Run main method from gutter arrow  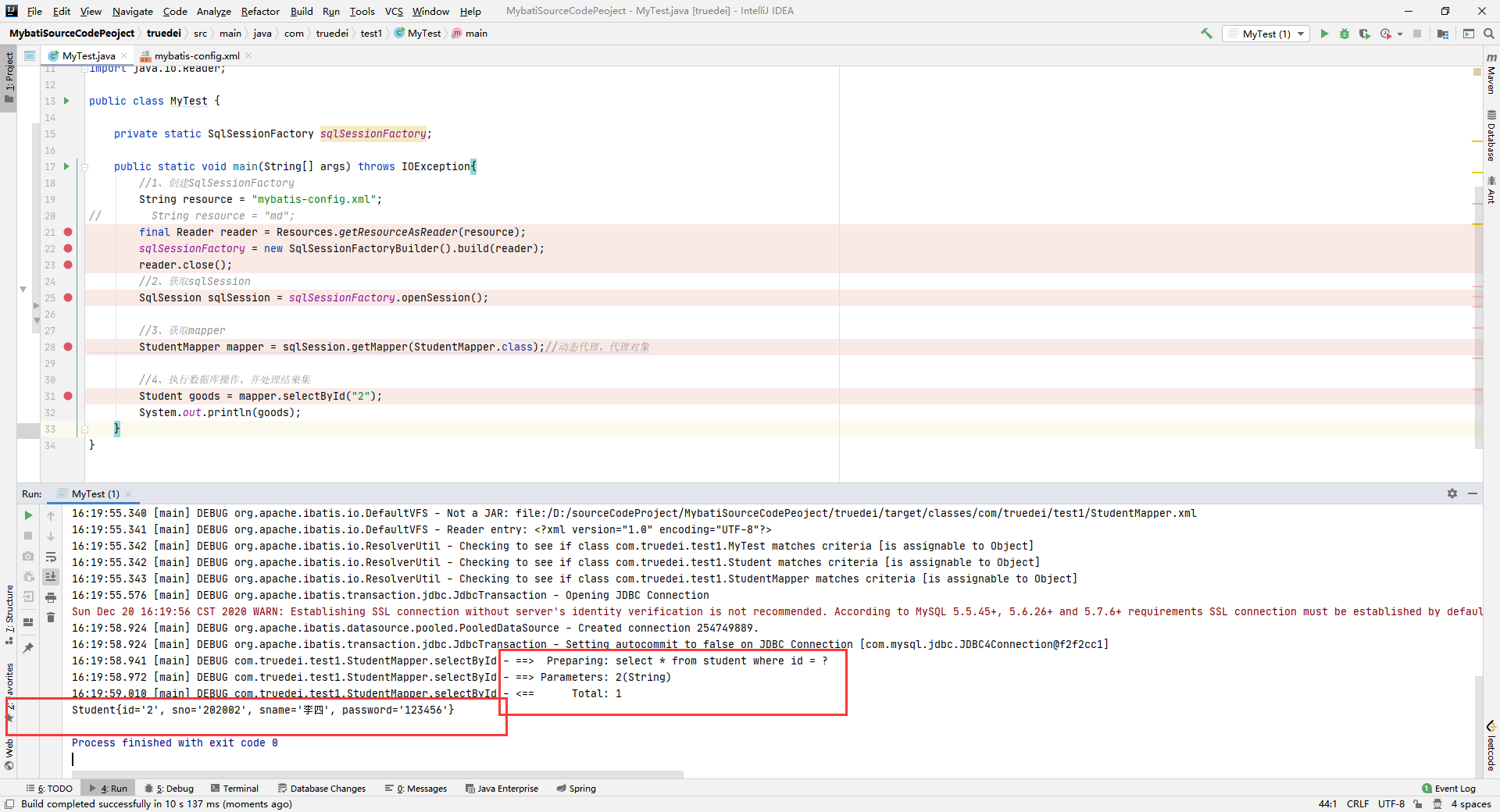pos(66,166)
